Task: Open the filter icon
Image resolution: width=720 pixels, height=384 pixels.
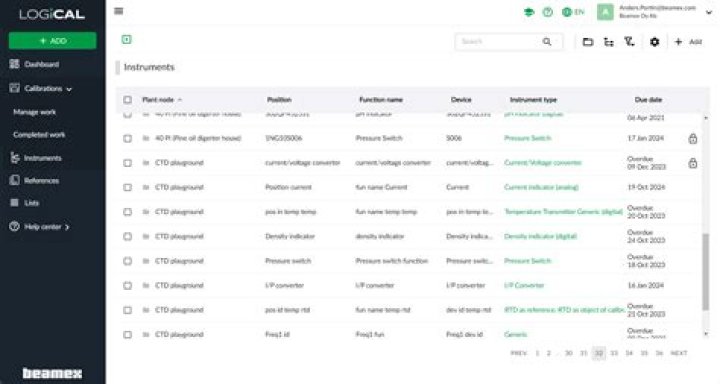Action: point(630,42)
